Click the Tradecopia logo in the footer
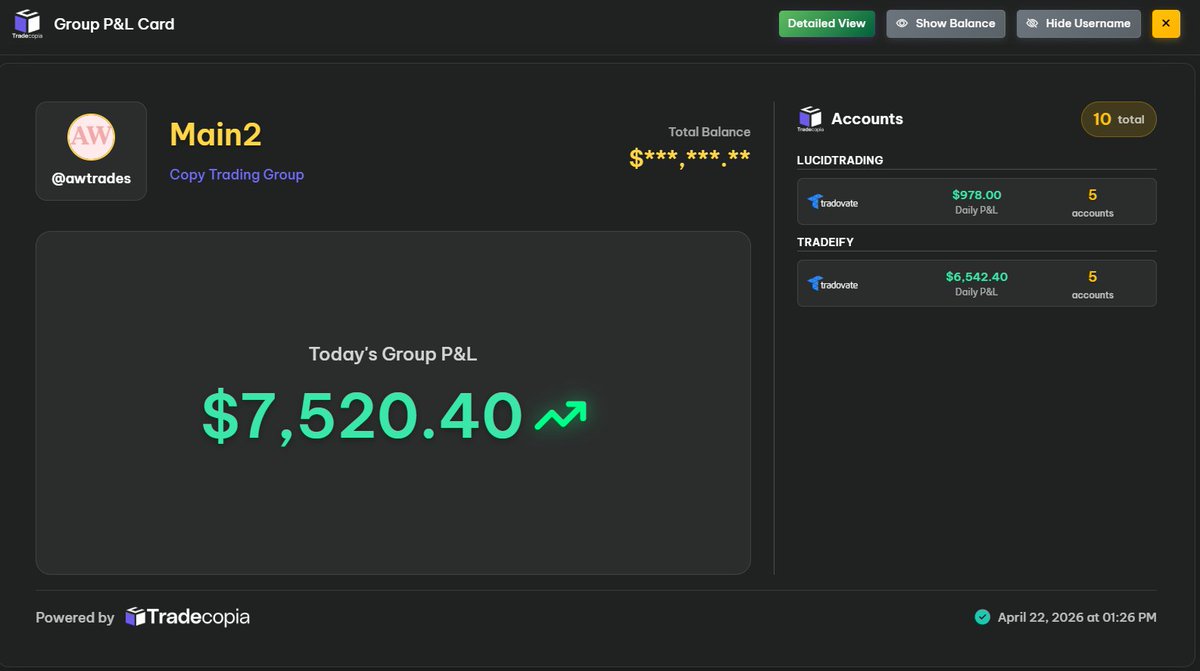Screen dimensions: 1200x671 click(x=187, y=617)
